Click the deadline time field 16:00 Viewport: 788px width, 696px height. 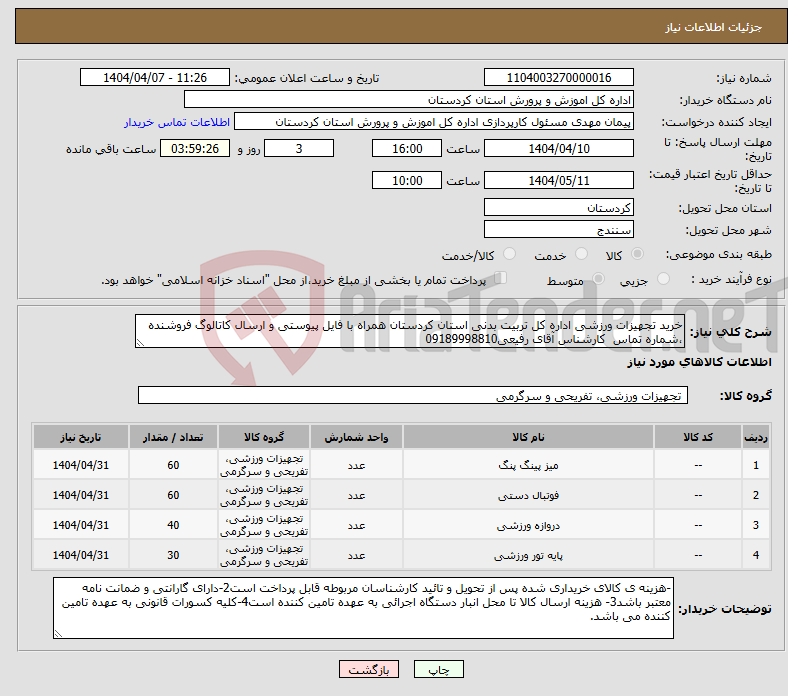407,148
